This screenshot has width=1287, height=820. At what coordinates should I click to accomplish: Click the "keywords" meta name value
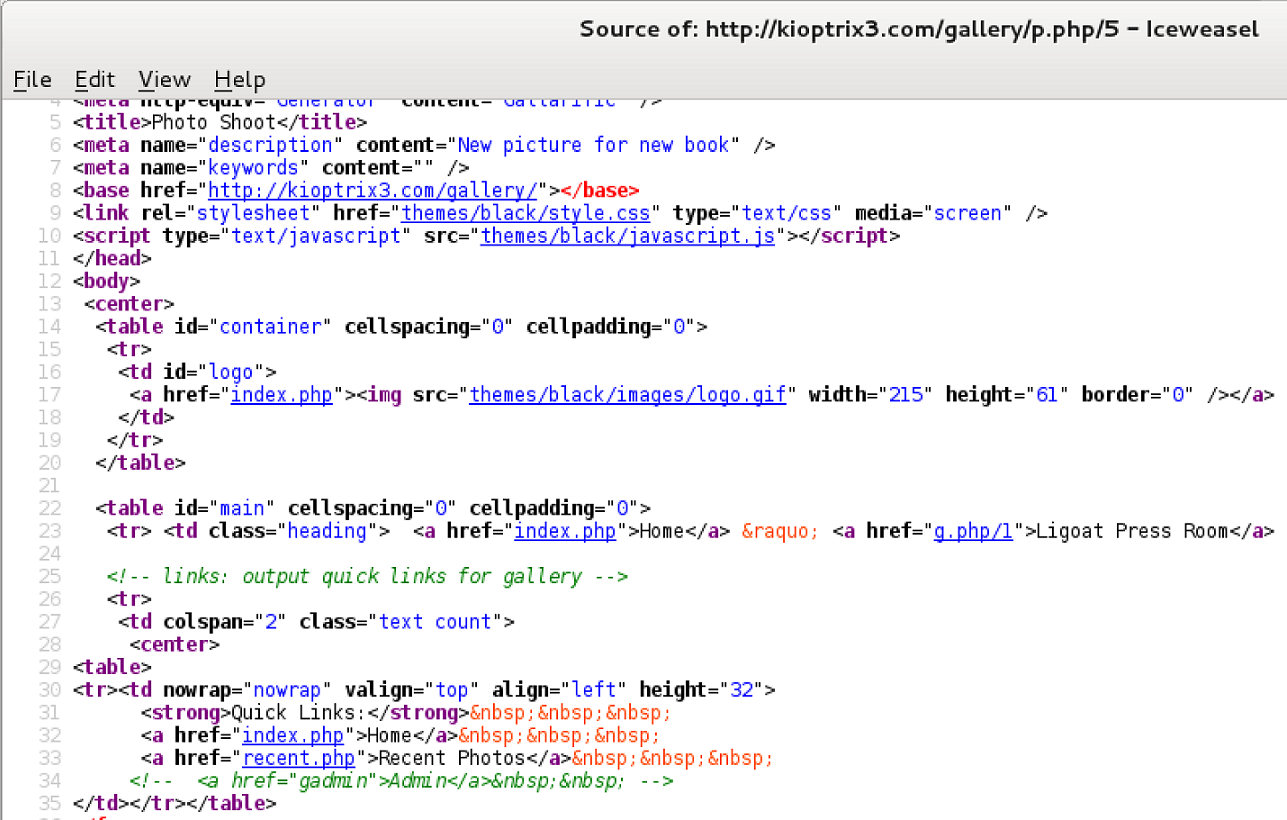253,168
